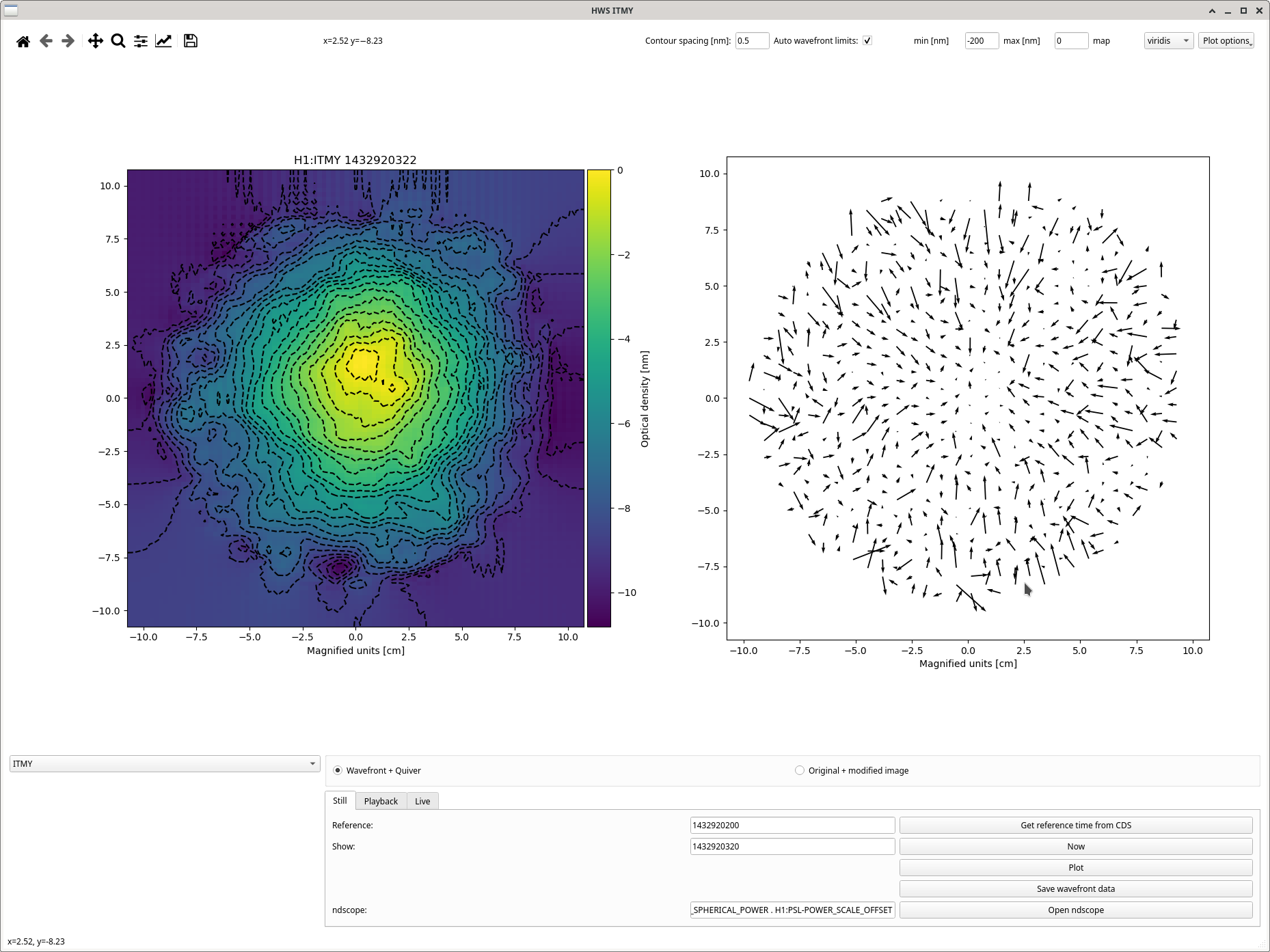Click the wavefront heatmap bright center

point(366,367)
